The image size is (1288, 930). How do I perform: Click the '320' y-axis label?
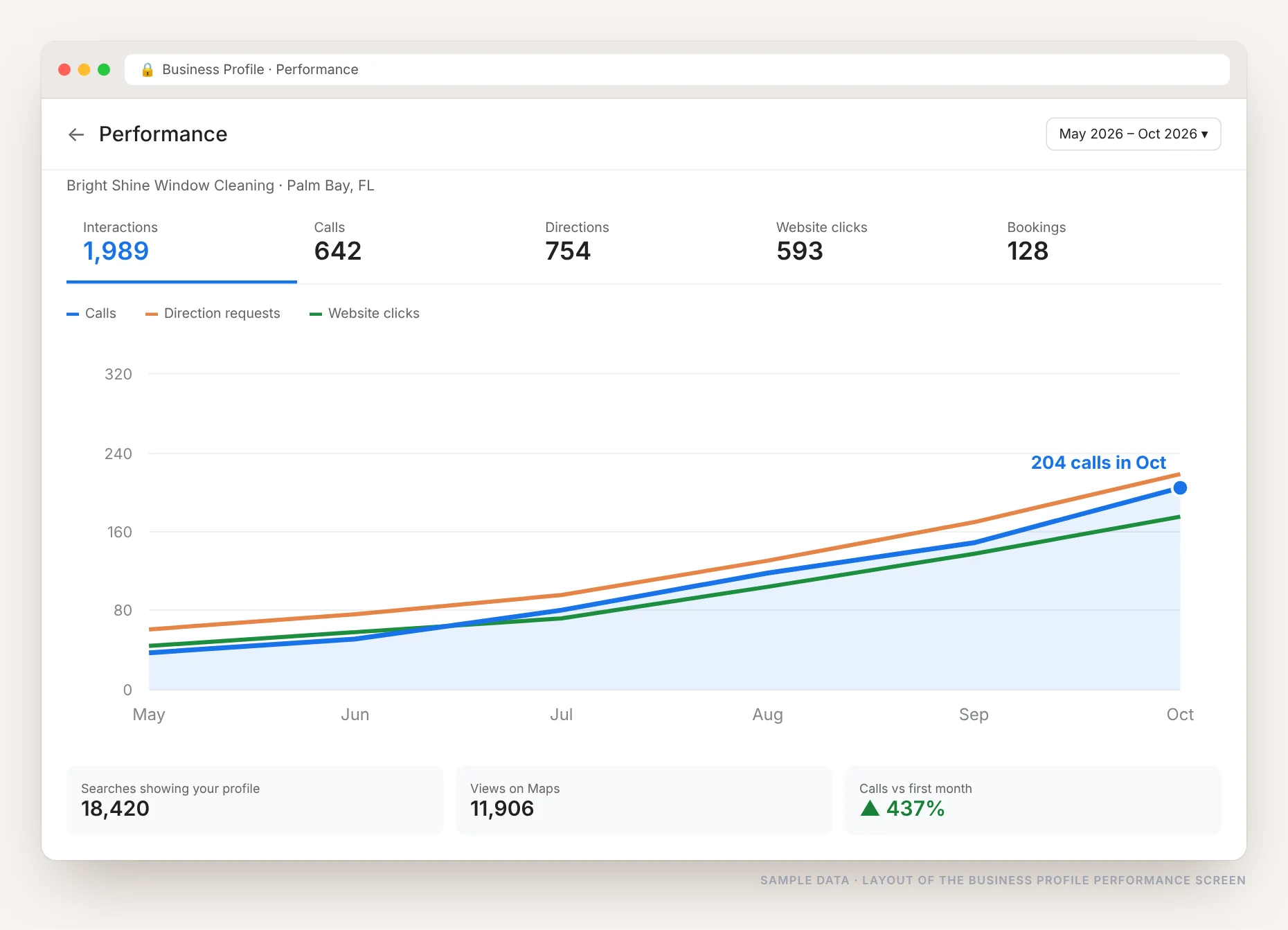pyautogui.click(x=118, y=375)
